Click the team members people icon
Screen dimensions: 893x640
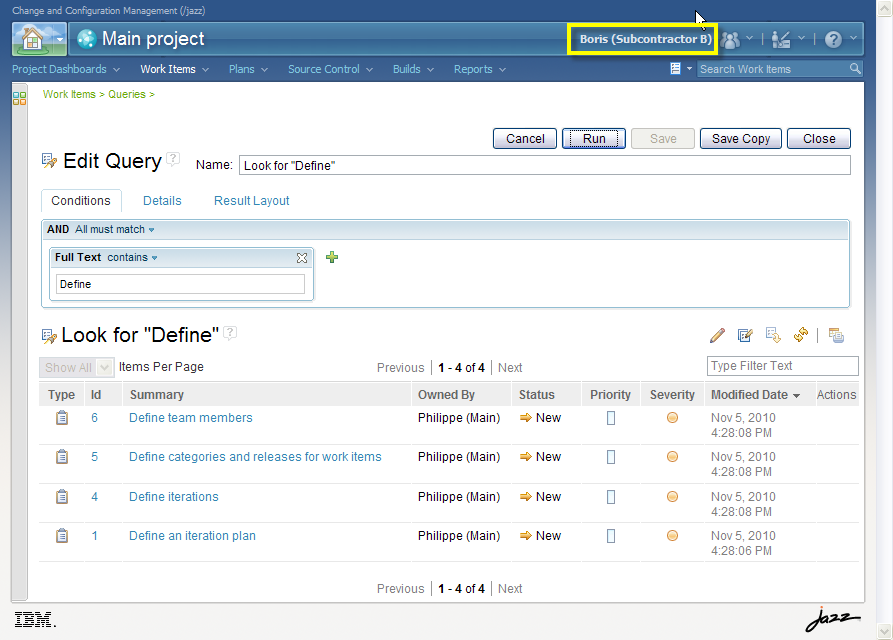click(x=731, y=39)
